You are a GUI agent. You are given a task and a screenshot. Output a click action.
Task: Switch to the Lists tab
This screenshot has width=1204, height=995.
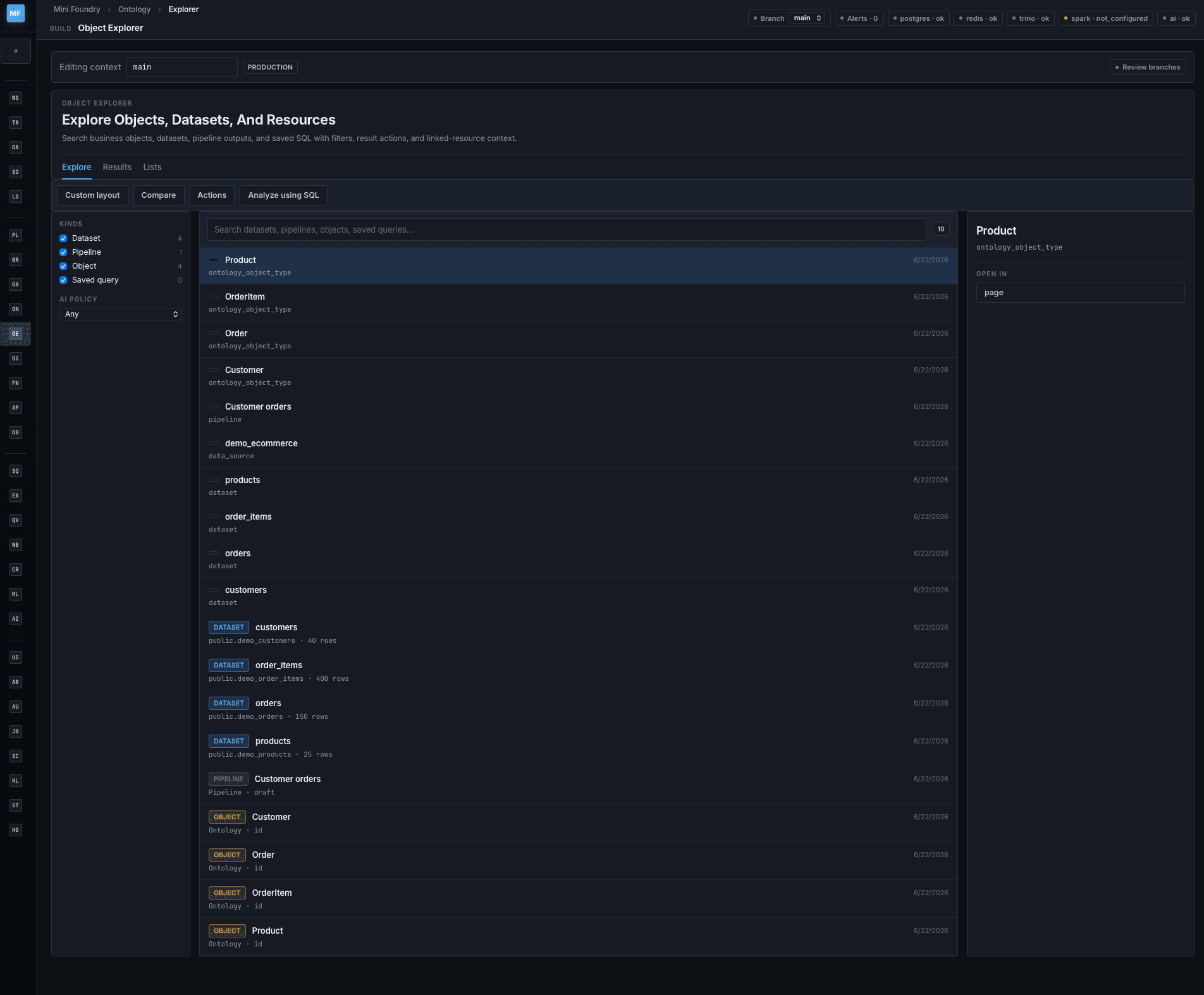(x=152, y=167)
